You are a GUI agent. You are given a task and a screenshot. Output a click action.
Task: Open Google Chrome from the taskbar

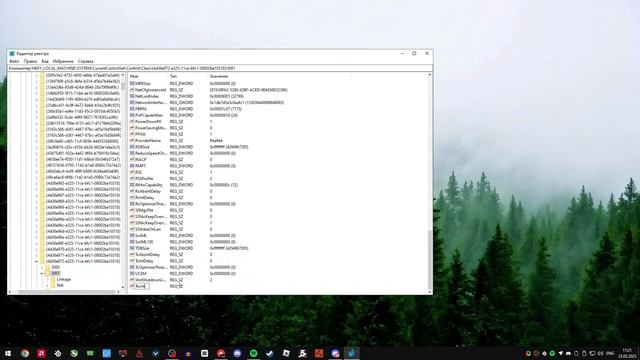tap(25, 353)
